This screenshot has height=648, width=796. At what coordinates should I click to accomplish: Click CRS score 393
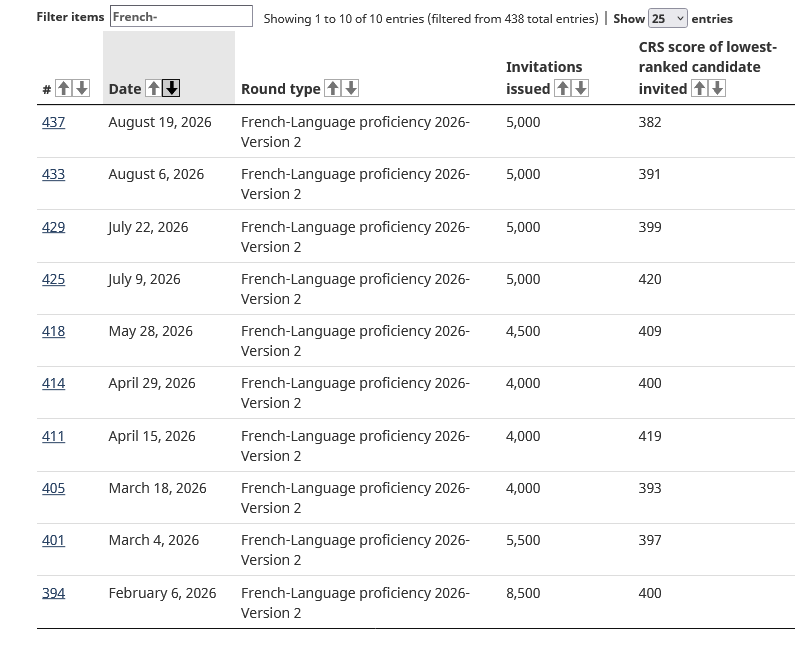pos(650,488)
